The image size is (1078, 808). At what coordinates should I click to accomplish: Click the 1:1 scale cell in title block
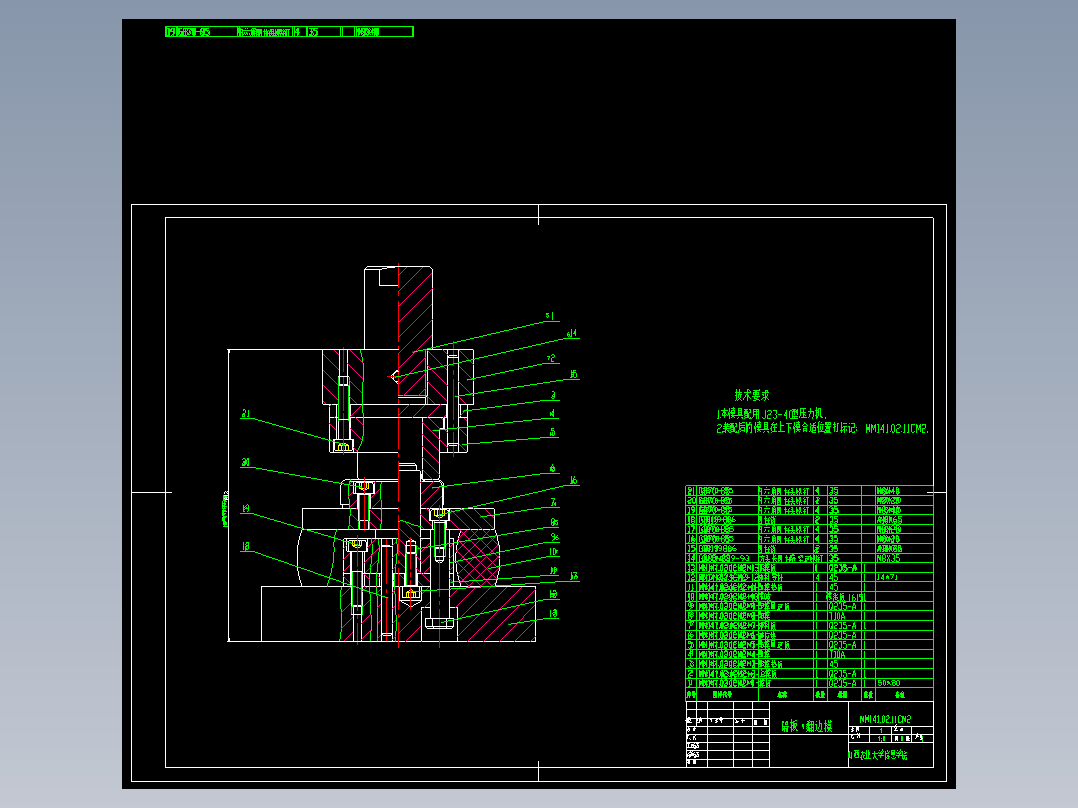[881, 739]
